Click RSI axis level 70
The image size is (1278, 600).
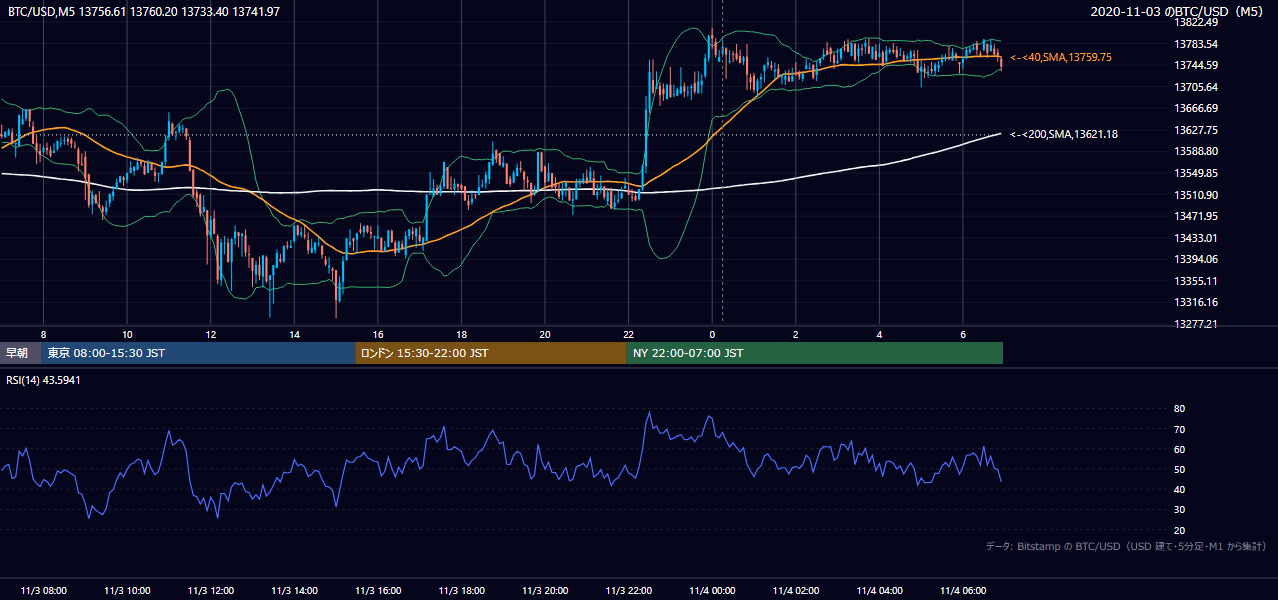click(x=1179, y=429)
